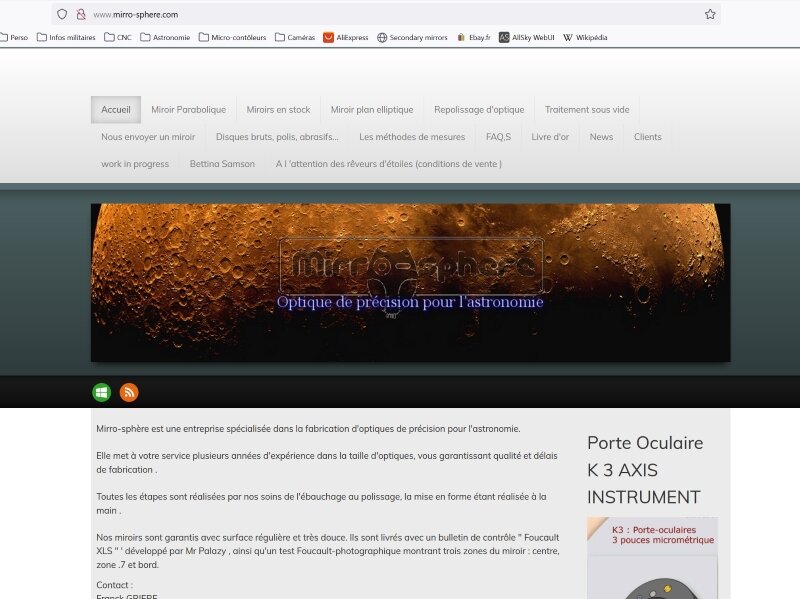Open the AliExpress bookmark
Screen dimensions: 800x599
345,37
